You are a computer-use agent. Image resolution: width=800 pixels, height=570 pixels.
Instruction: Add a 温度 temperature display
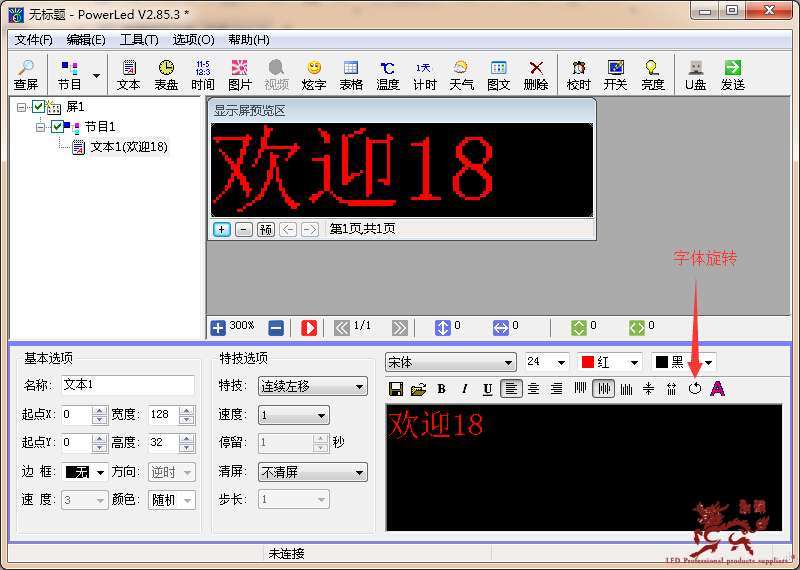(x=388, y=75)
